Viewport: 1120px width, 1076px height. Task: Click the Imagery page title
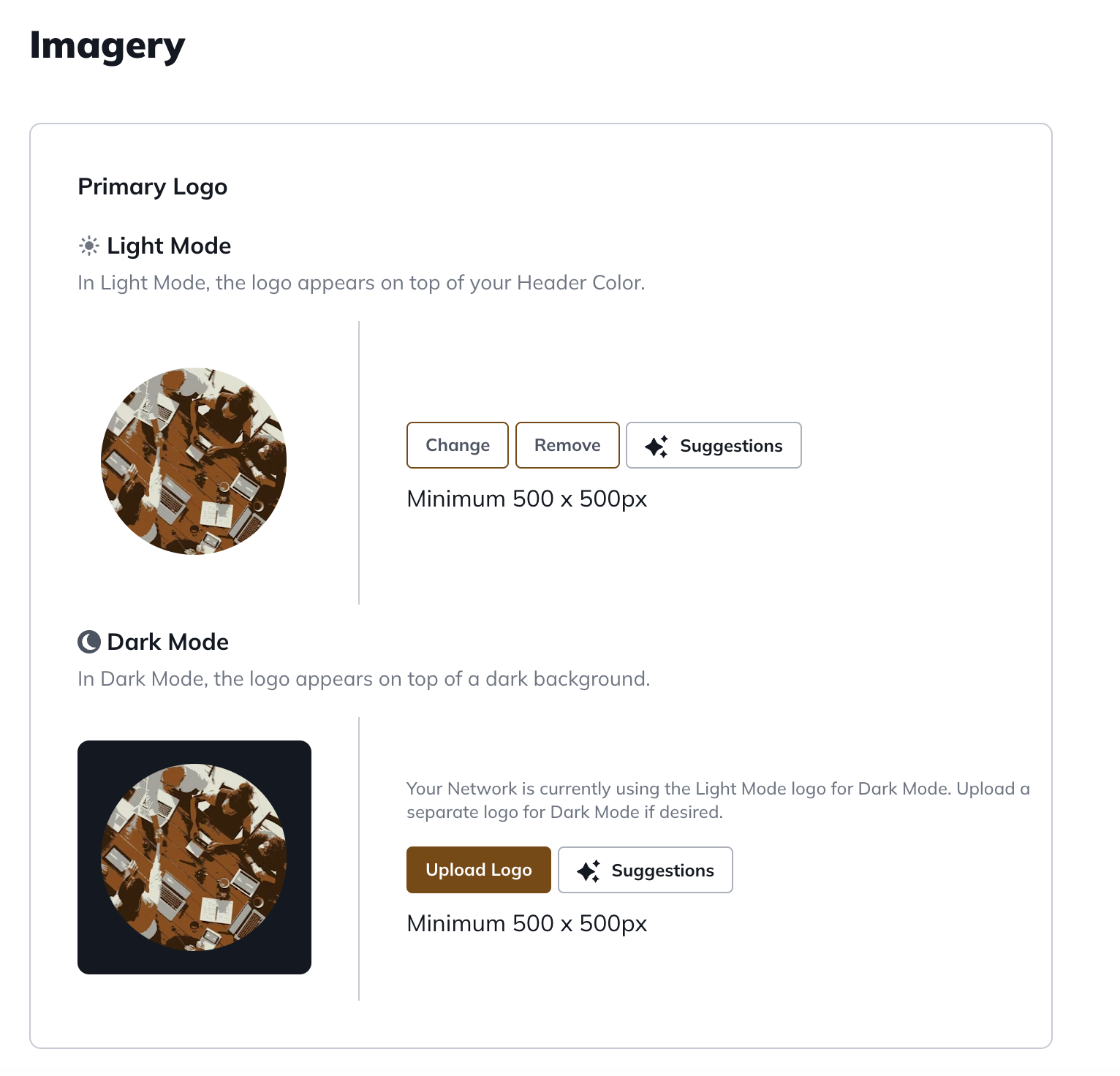click(x=107, y=46)
